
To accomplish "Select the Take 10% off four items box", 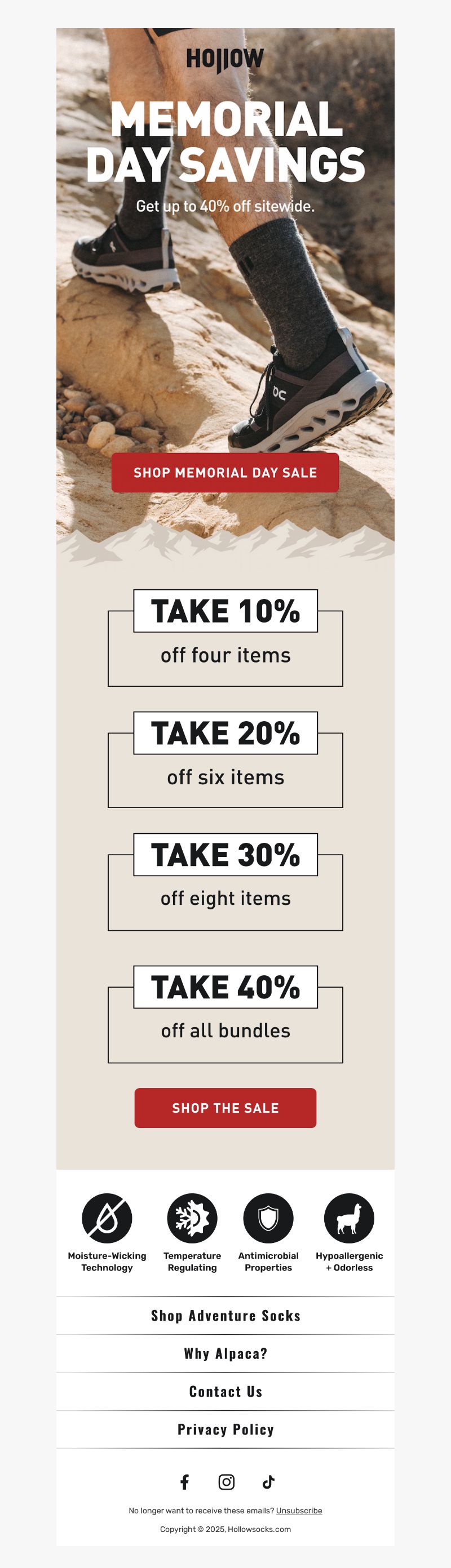I will (x=225, y=638).
